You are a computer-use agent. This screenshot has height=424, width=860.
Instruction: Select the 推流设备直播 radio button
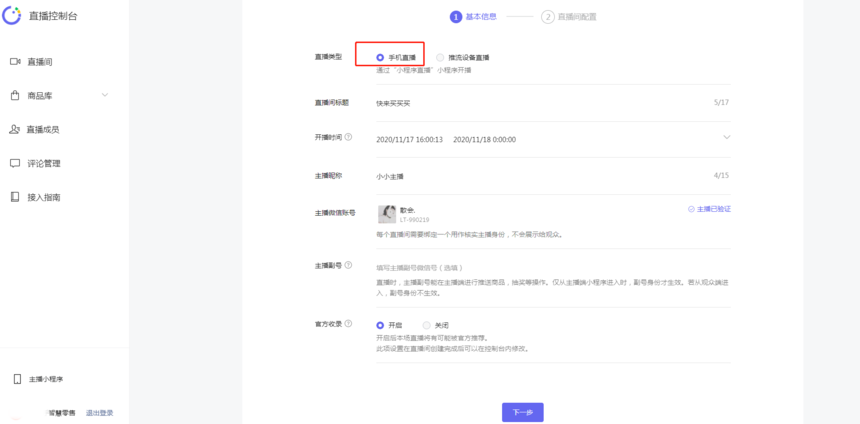(x=440, y=58)
